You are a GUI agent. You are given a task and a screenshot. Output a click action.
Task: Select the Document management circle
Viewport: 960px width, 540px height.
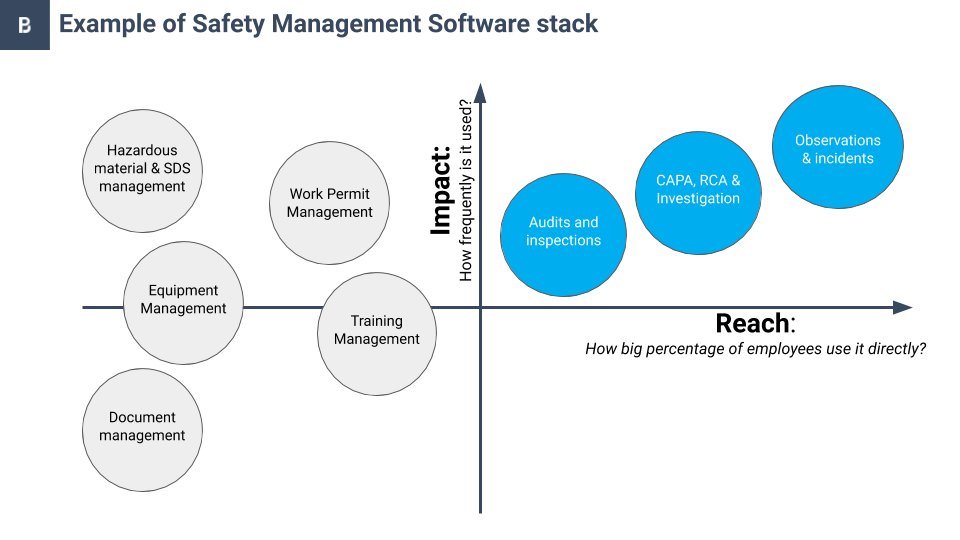142,427
